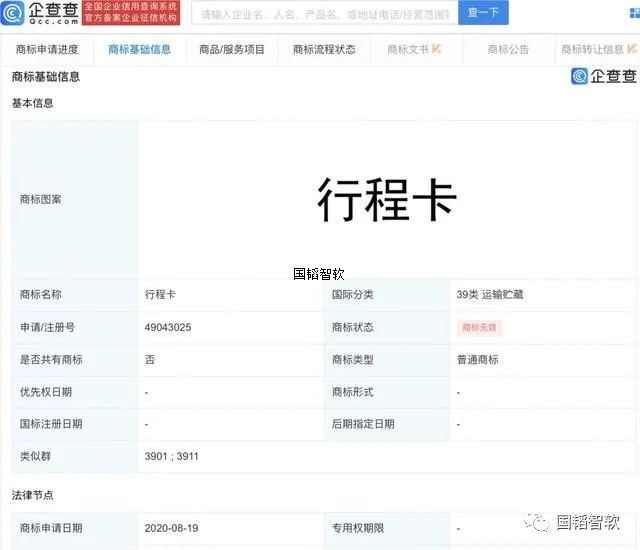640x550 pixels.
Task: Focus the company name search input field
Action: pyautogui.click(x=324, y=14)
